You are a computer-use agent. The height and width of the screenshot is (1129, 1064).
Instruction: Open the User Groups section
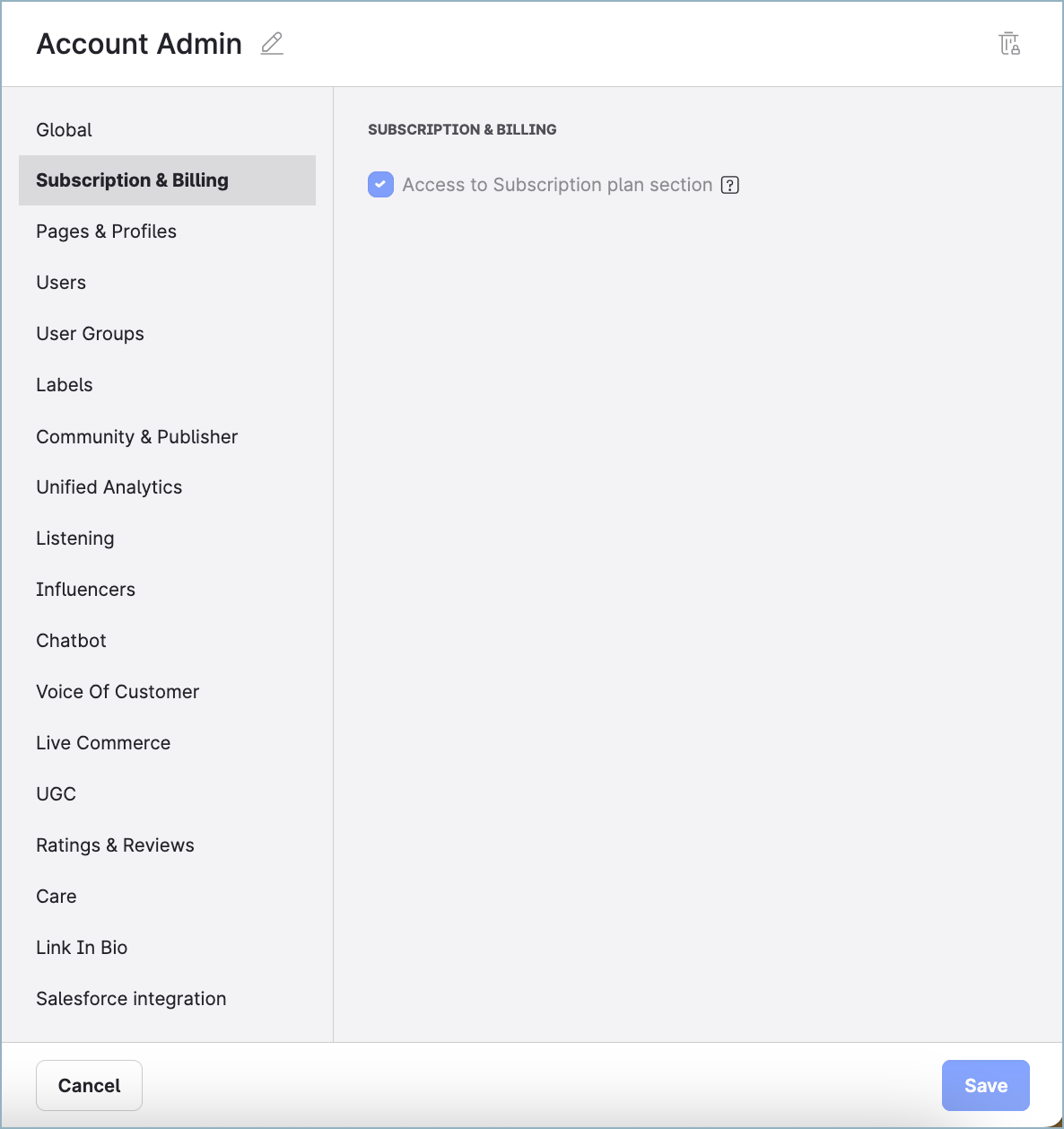pos(90,334)
